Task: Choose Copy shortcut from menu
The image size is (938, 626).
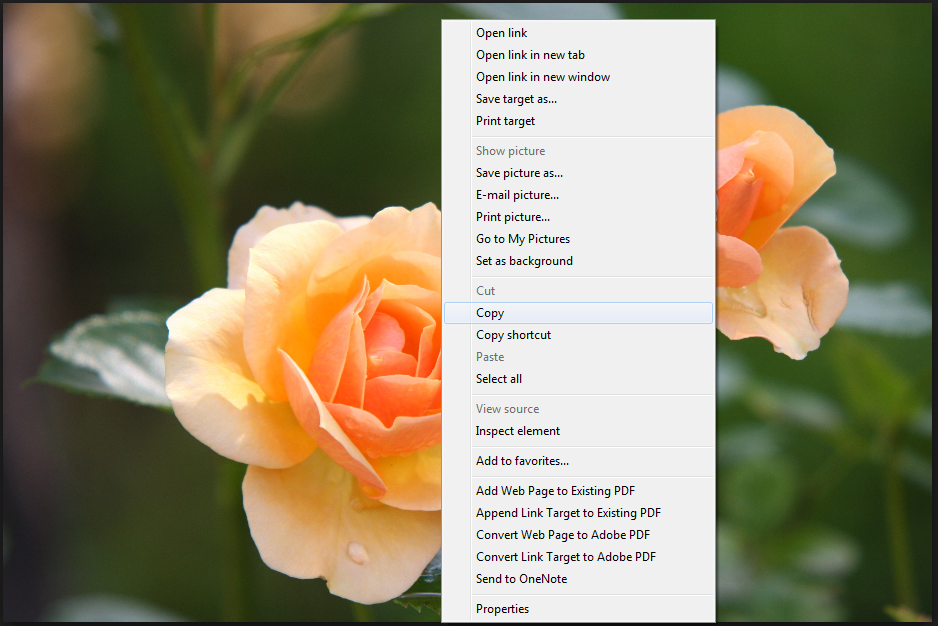Action: (x=578, y=335)
